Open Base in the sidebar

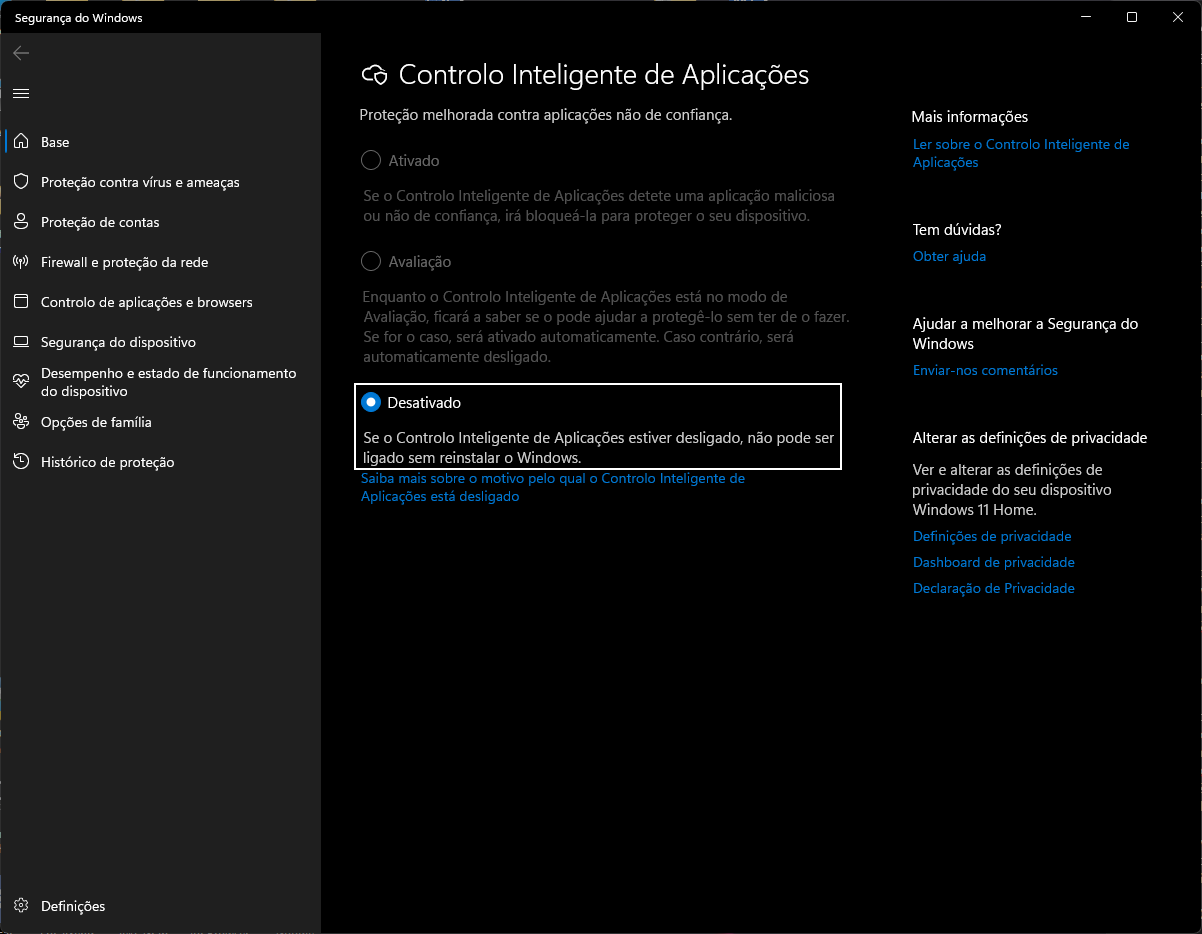coord(160,142)
